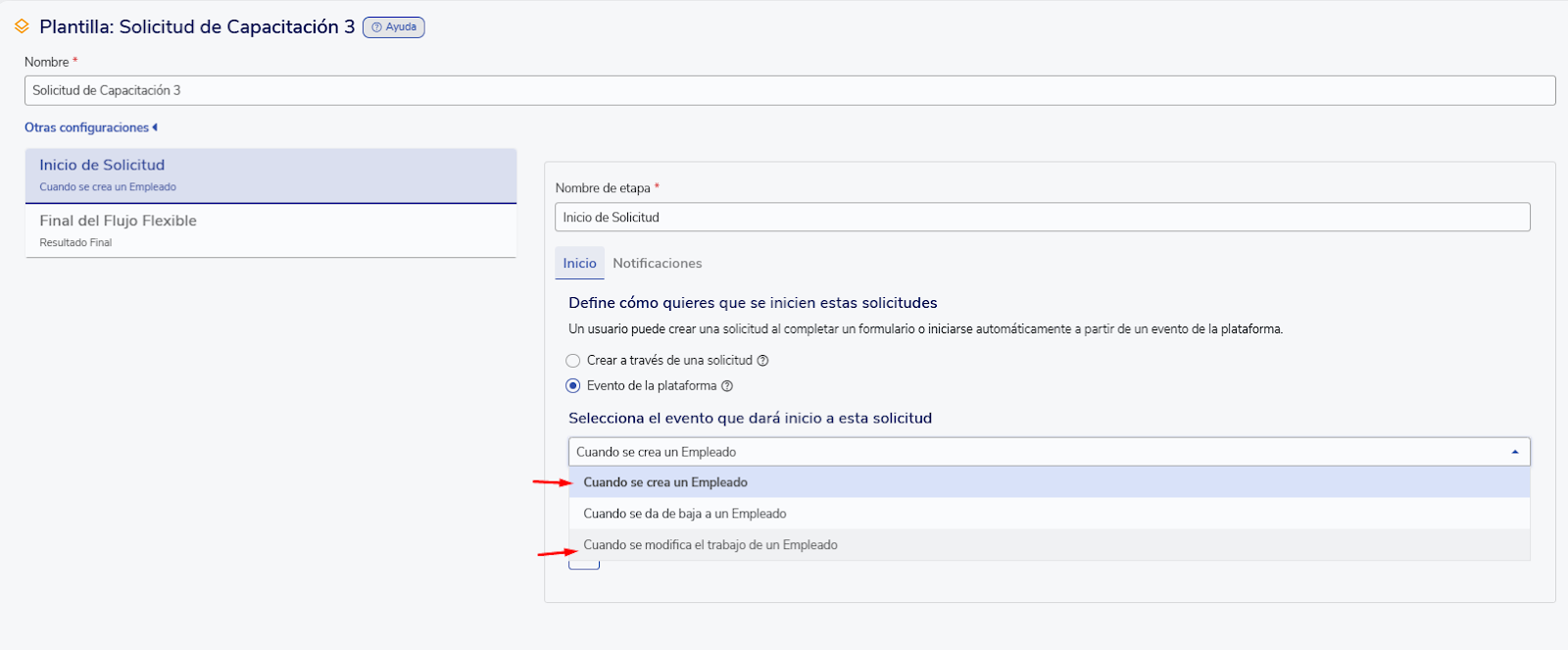Open the Ayuda help button

tap(394, 27)
